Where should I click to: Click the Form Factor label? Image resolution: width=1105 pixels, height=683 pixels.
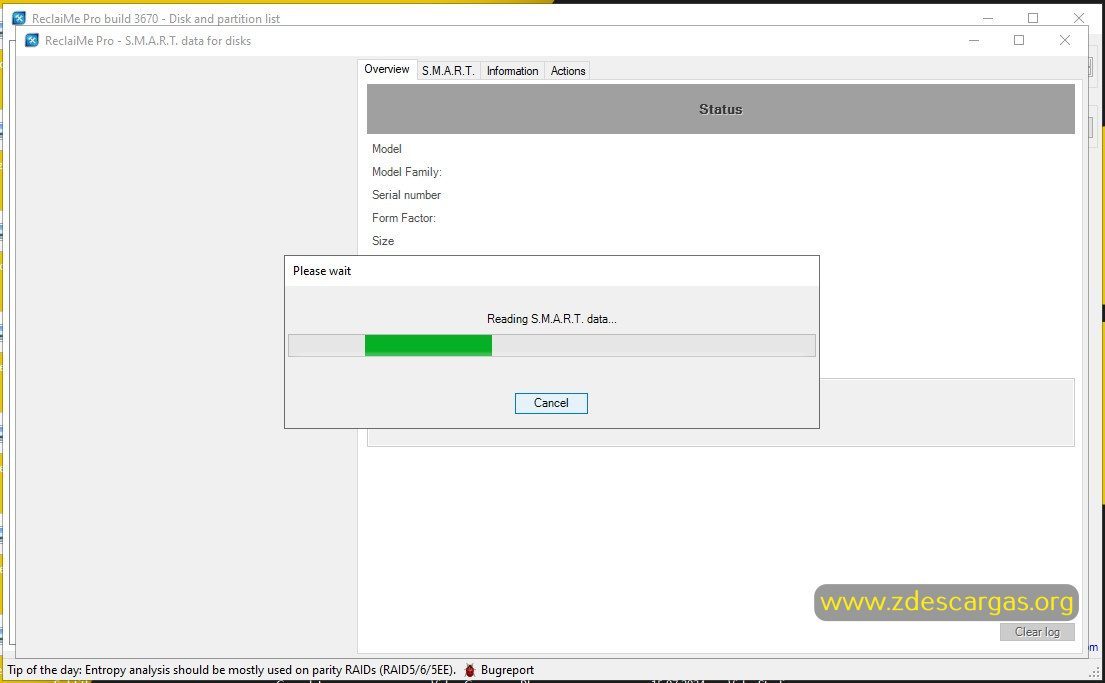pos(404,218)
